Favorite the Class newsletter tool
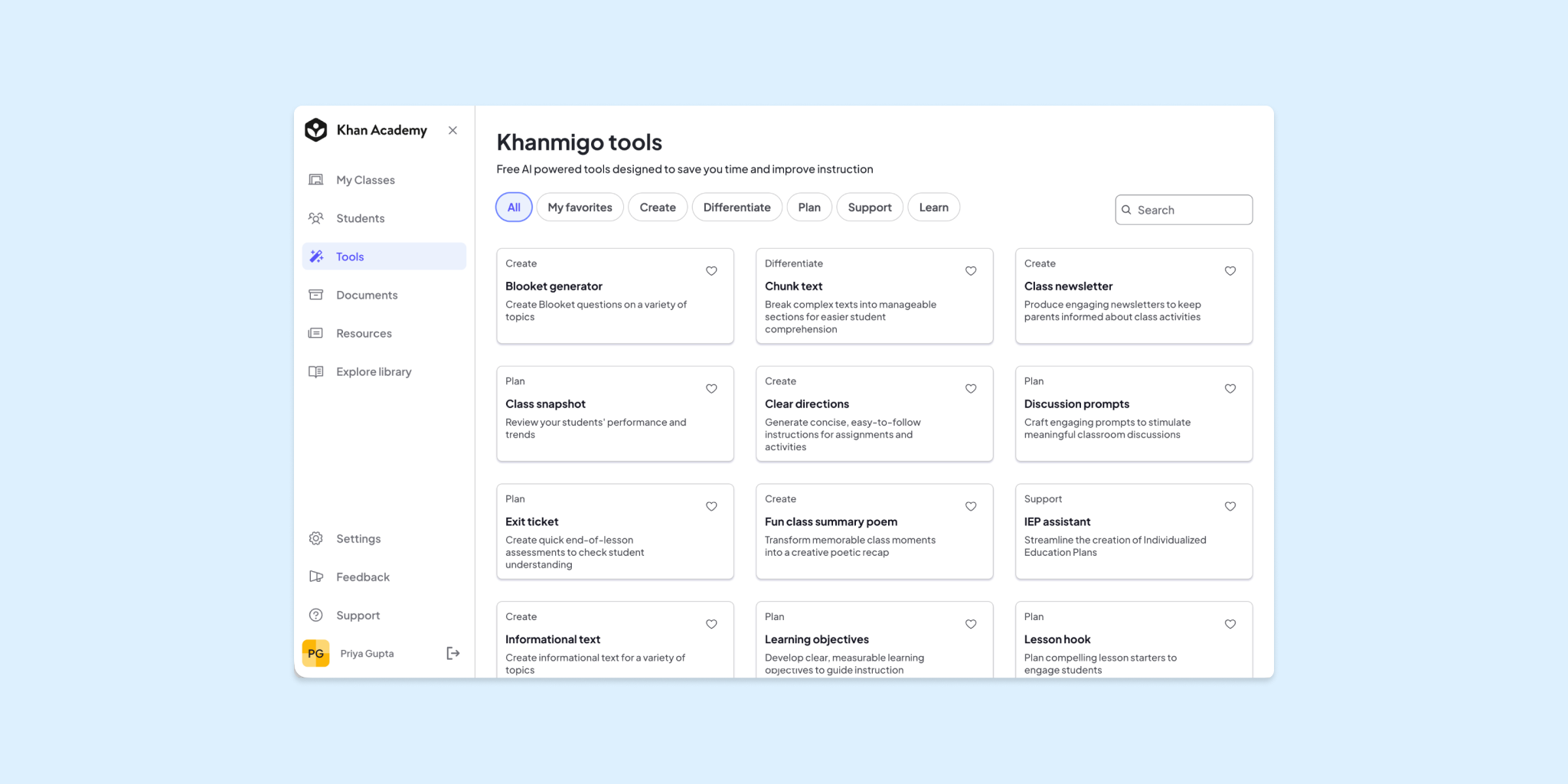This screenshot has height=784, width=1568. (x=1230, y=271)
